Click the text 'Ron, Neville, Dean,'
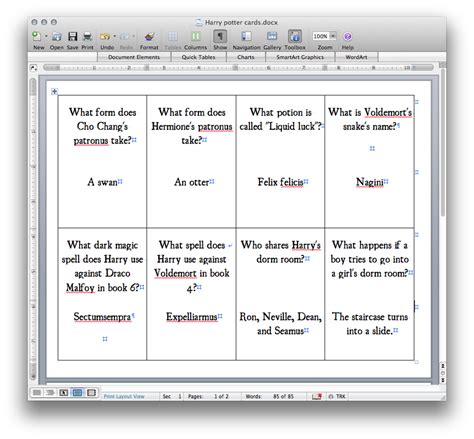The image size is (474, 439). point(281,317)
